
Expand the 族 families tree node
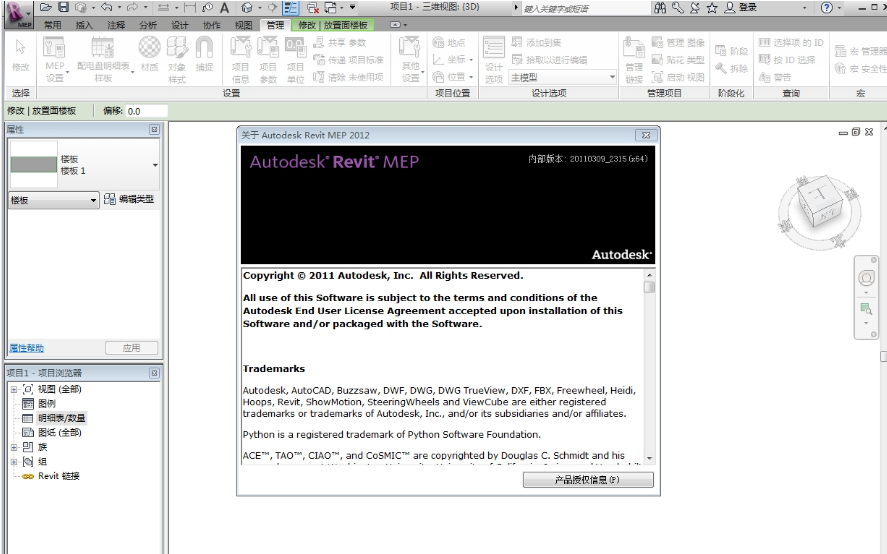point(14,447)
